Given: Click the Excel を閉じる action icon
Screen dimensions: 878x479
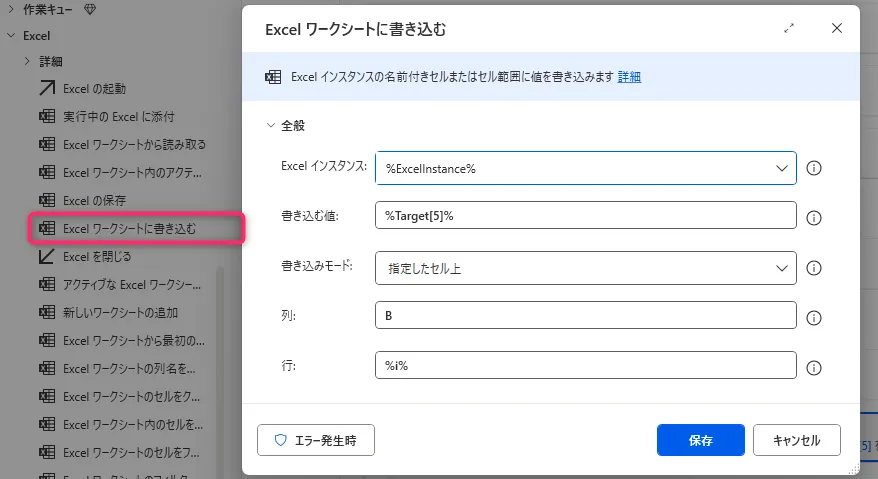Looking at the screenshot, I should tap(46, 256).
